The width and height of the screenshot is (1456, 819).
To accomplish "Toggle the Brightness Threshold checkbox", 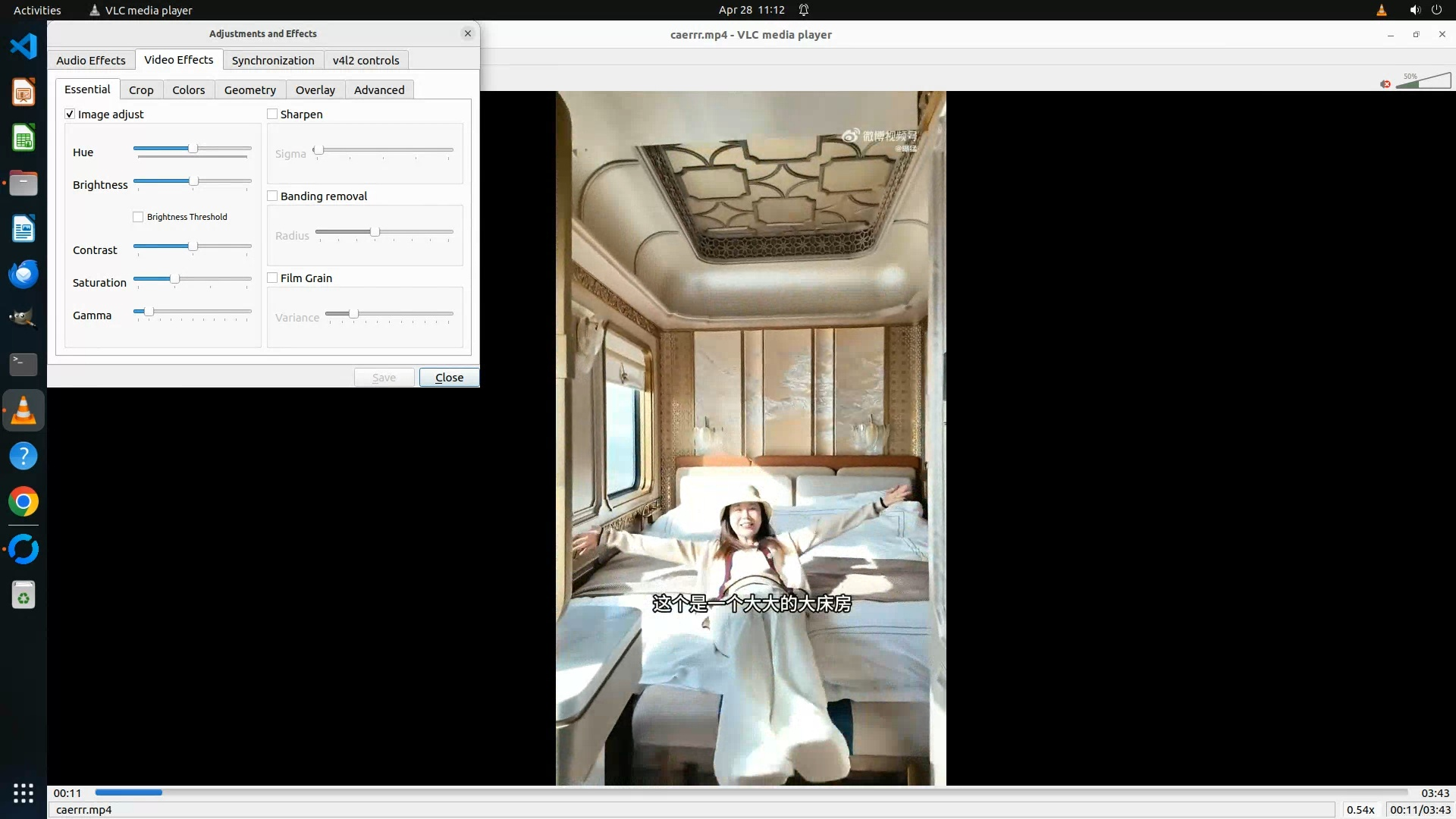I will 138,217.
